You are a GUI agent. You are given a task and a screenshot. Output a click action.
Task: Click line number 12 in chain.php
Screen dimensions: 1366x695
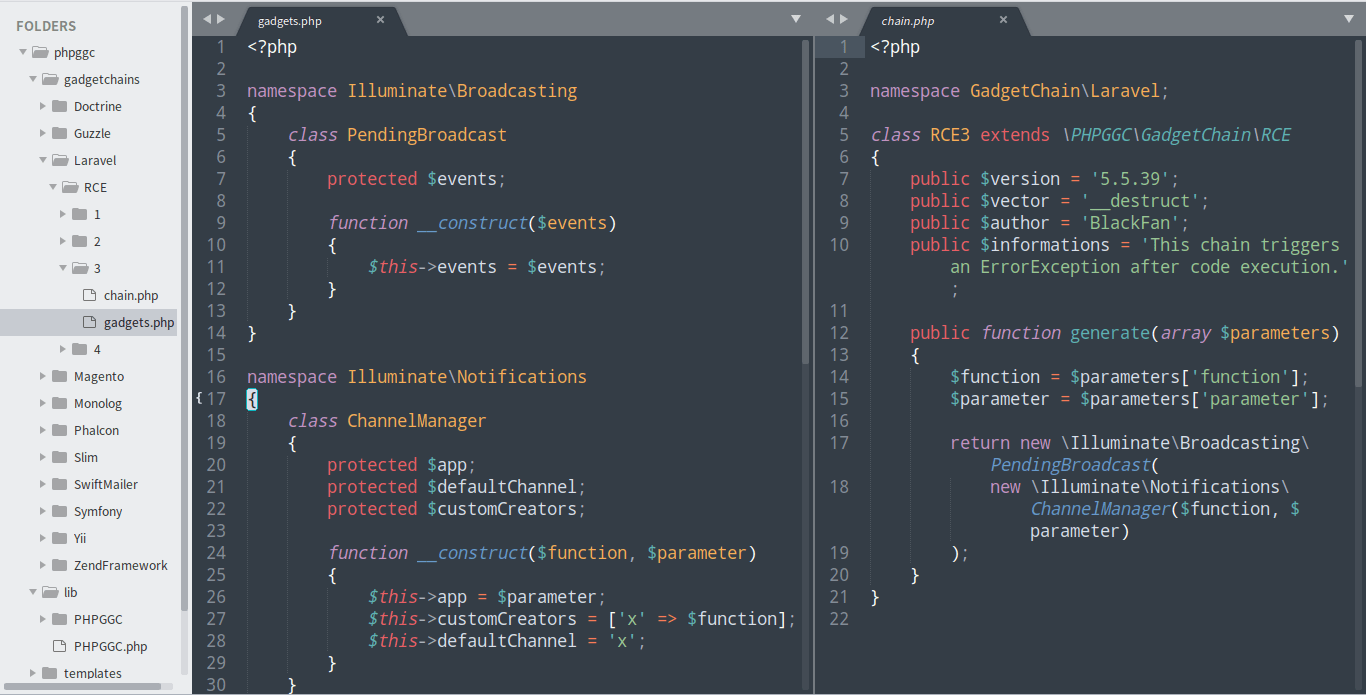[839, 333]
